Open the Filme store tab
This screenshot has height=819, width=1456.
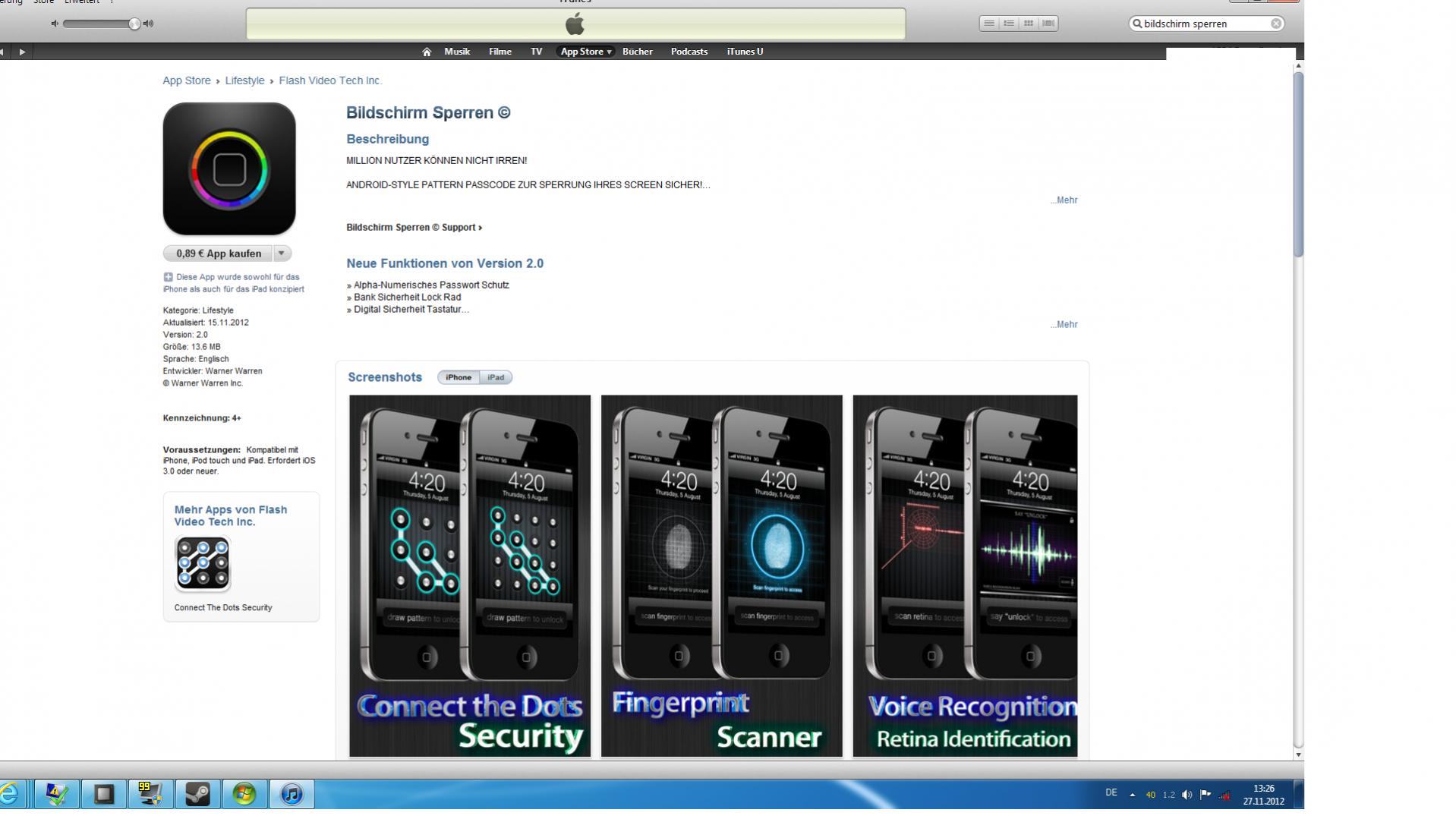click(500, 52)
